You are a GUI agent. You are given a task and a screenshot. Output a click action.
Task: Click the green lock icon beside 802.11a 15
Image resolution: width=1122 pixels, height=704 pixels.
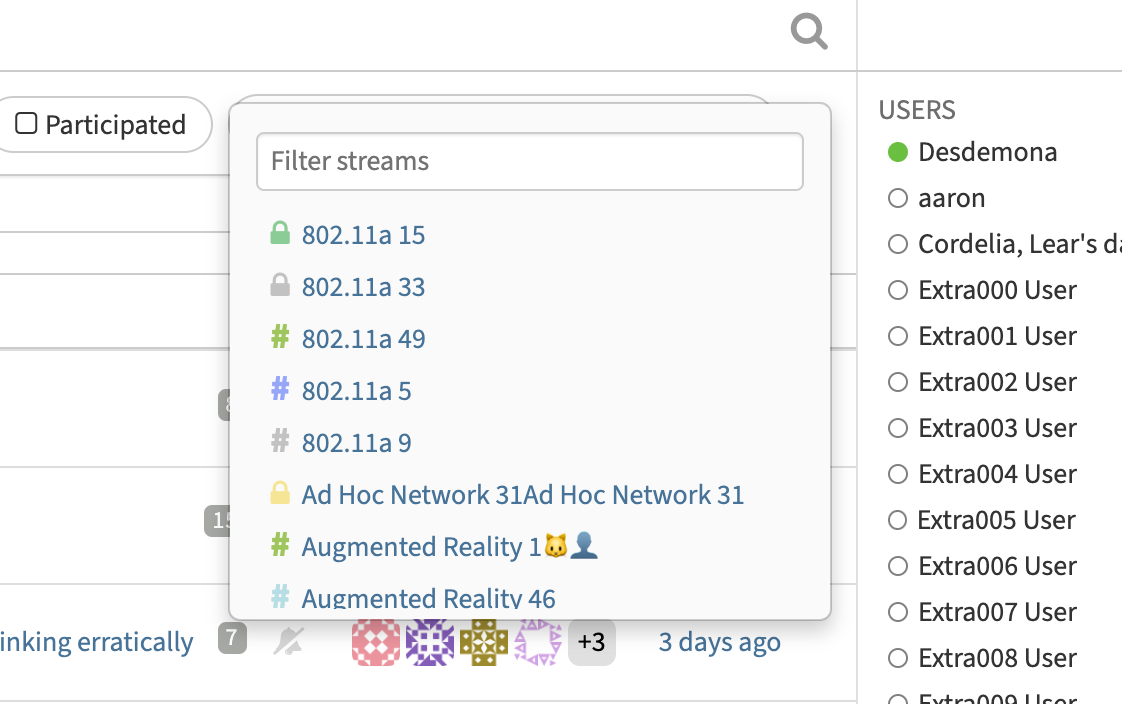click(x=280, y=232)
